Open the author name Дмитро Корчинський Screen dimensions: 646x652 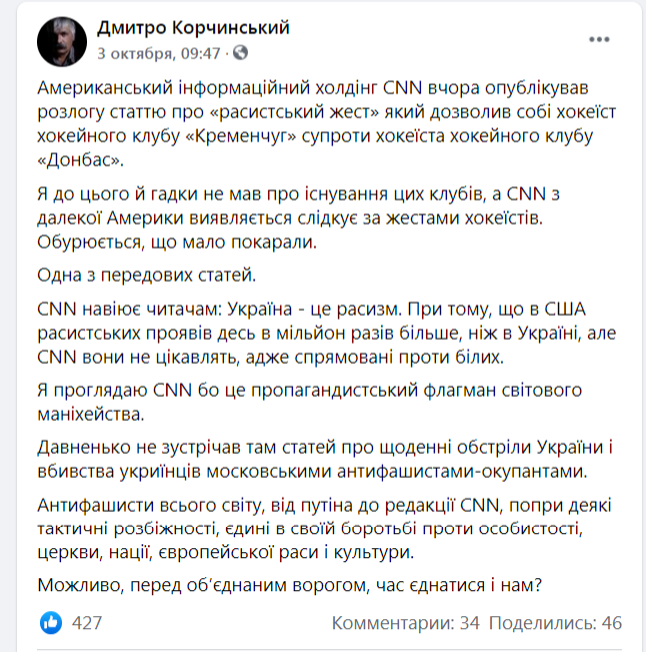click(194, 28)
